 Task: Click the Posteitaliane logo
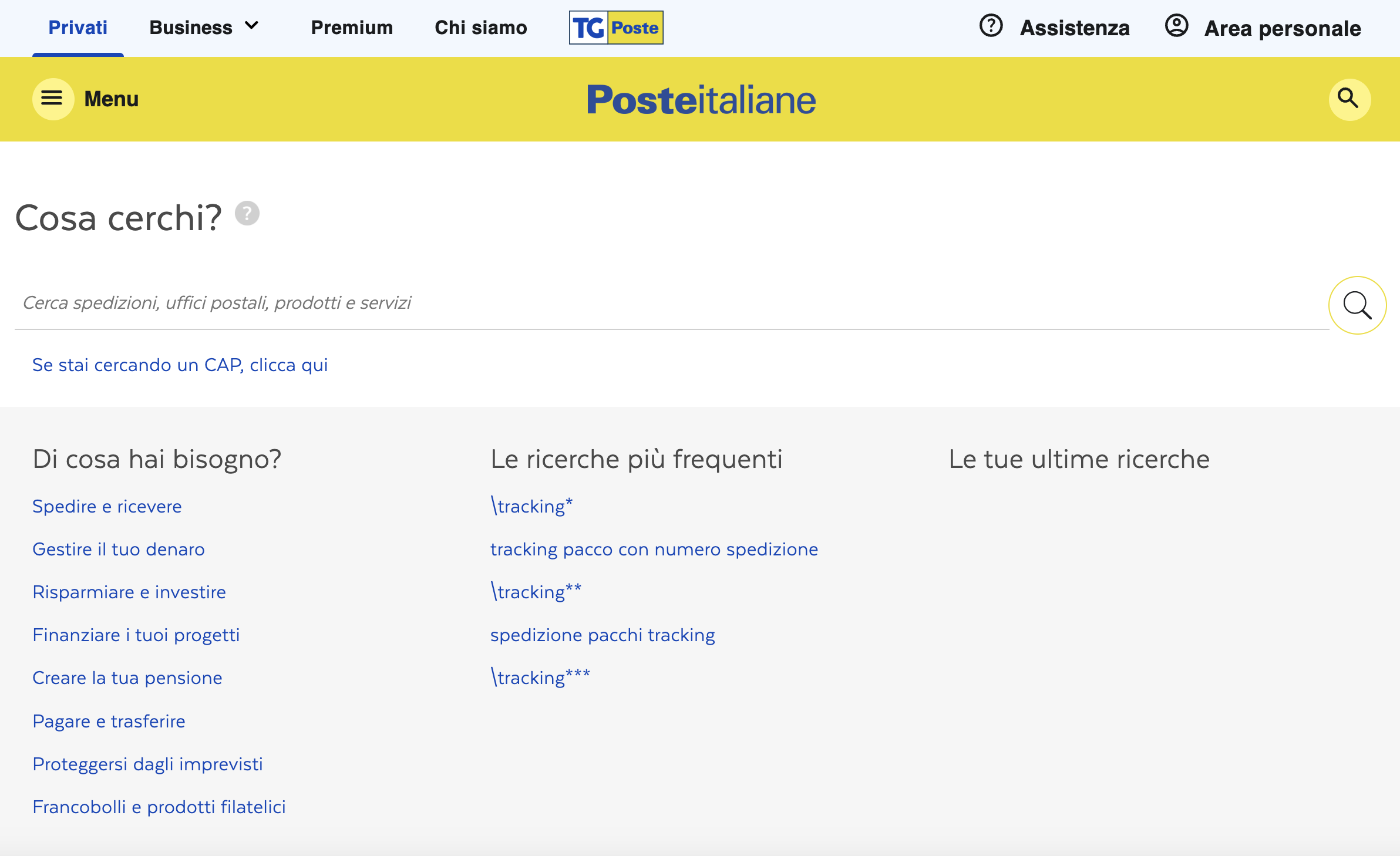click(x=701, y=100)
